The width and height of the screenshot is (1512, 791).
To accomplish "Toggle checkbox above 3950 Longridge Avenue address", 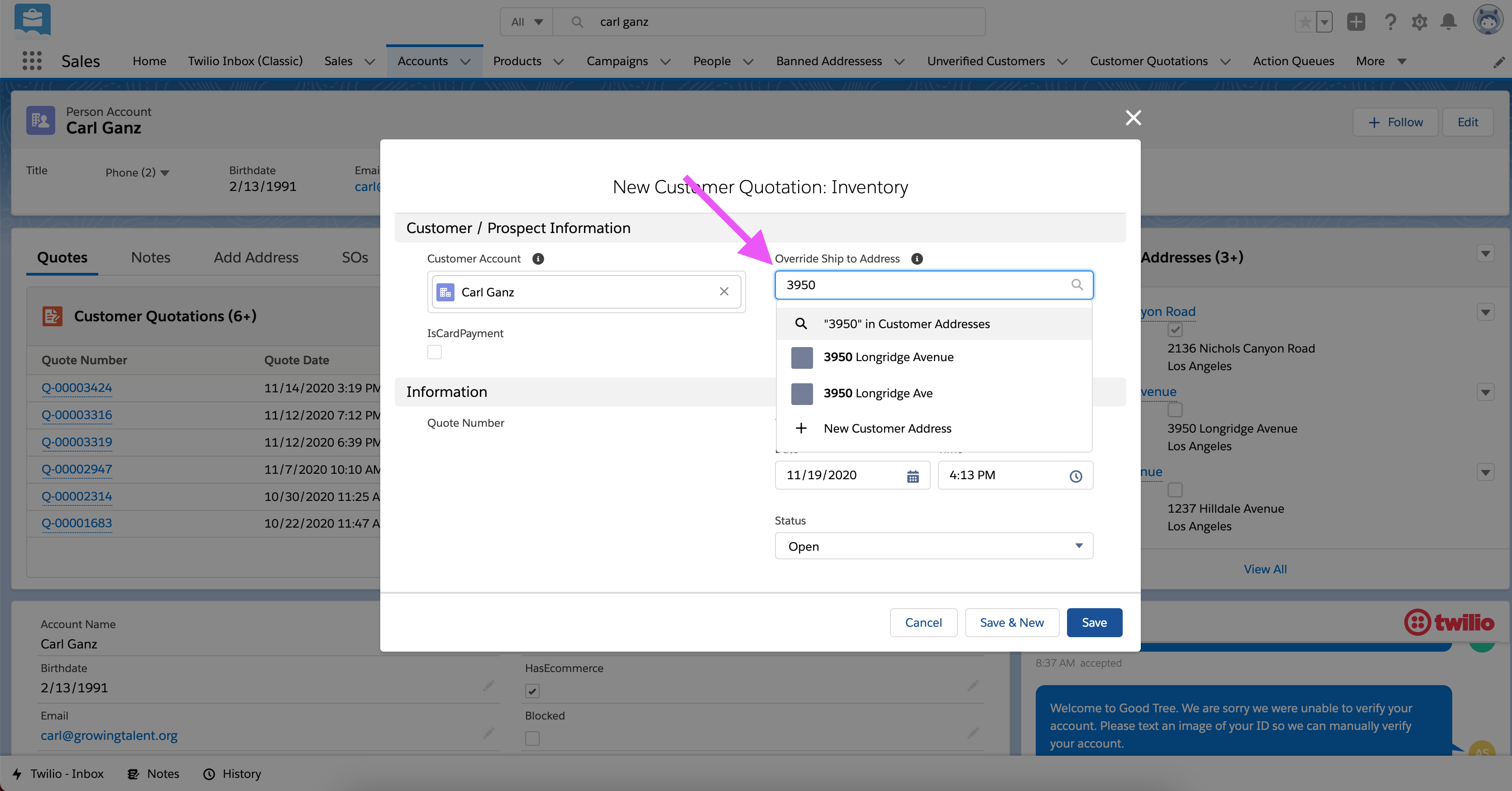I will (x=1175, y=410).
